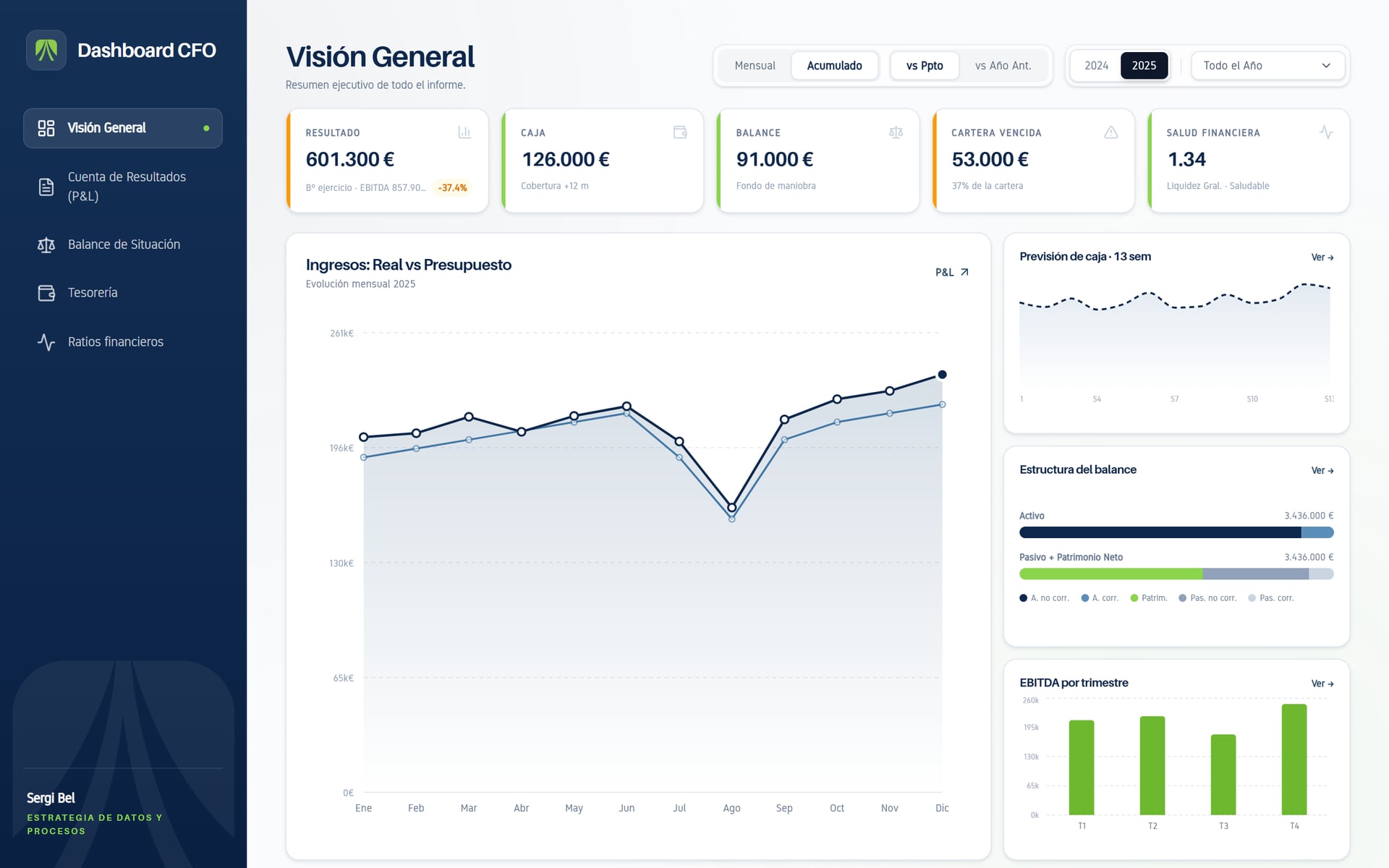Screen dimensions: 1389x868
Task: Click the T1 bar in EBITDA chart
Action: tap(1082, 767)
